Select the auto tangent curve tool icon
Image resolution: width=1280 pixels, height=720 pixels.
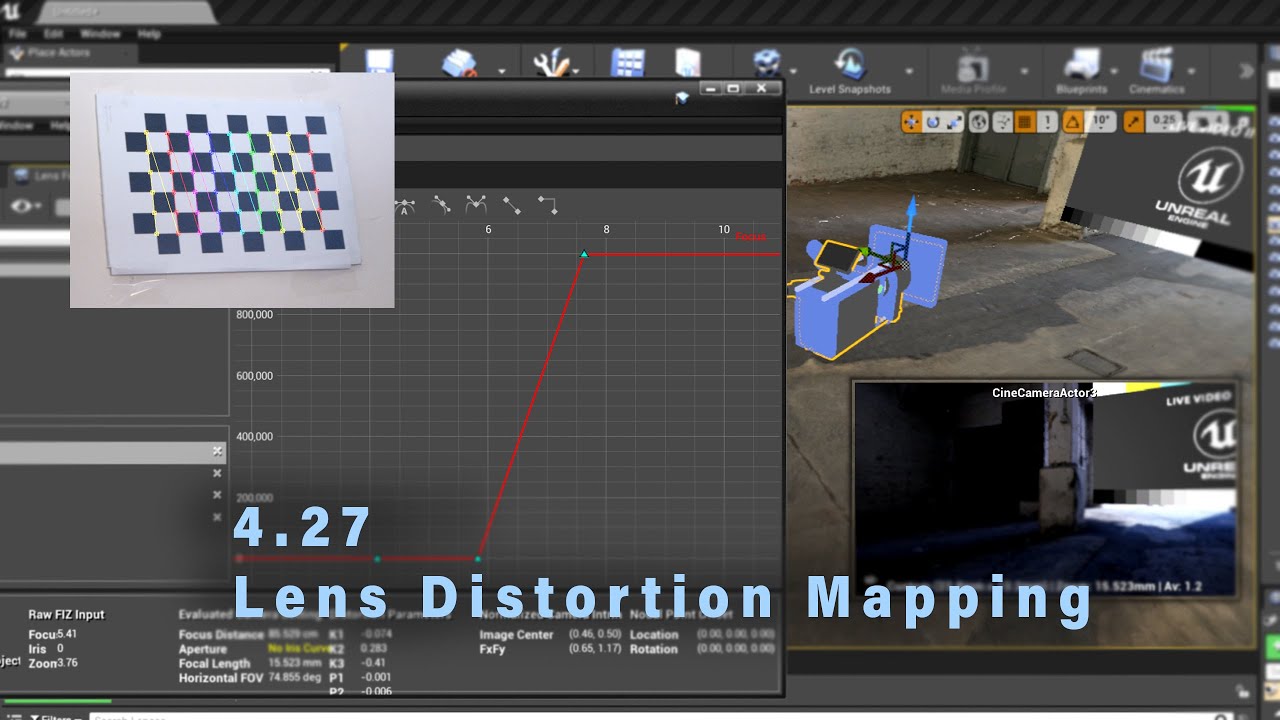pyautogui.click(x=405, y=205)
